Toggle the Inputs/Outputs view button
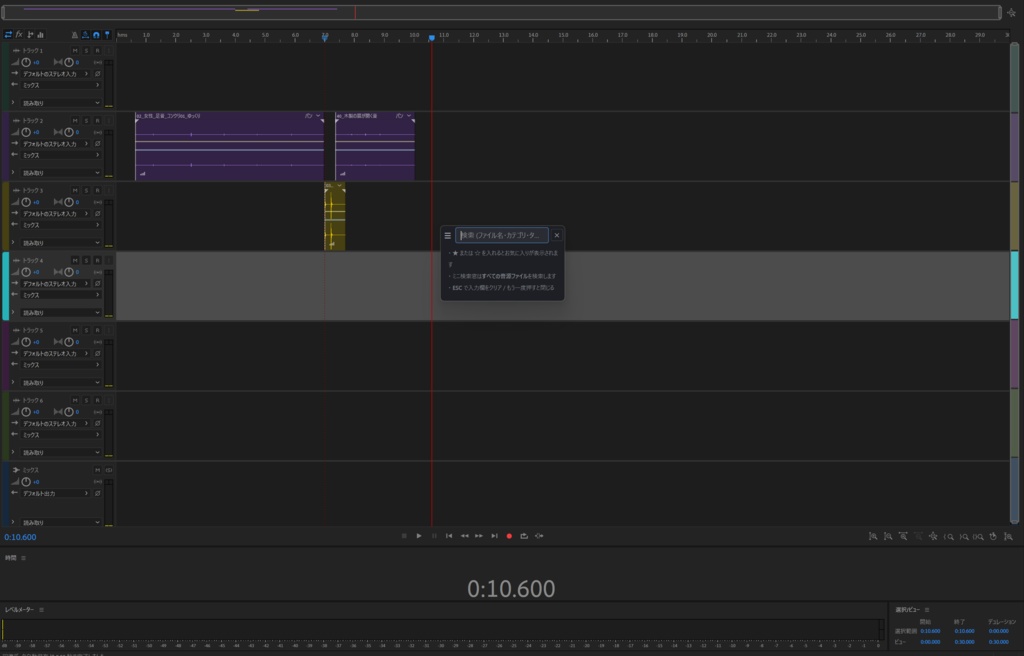The image size is (1024, 656). 8,35
